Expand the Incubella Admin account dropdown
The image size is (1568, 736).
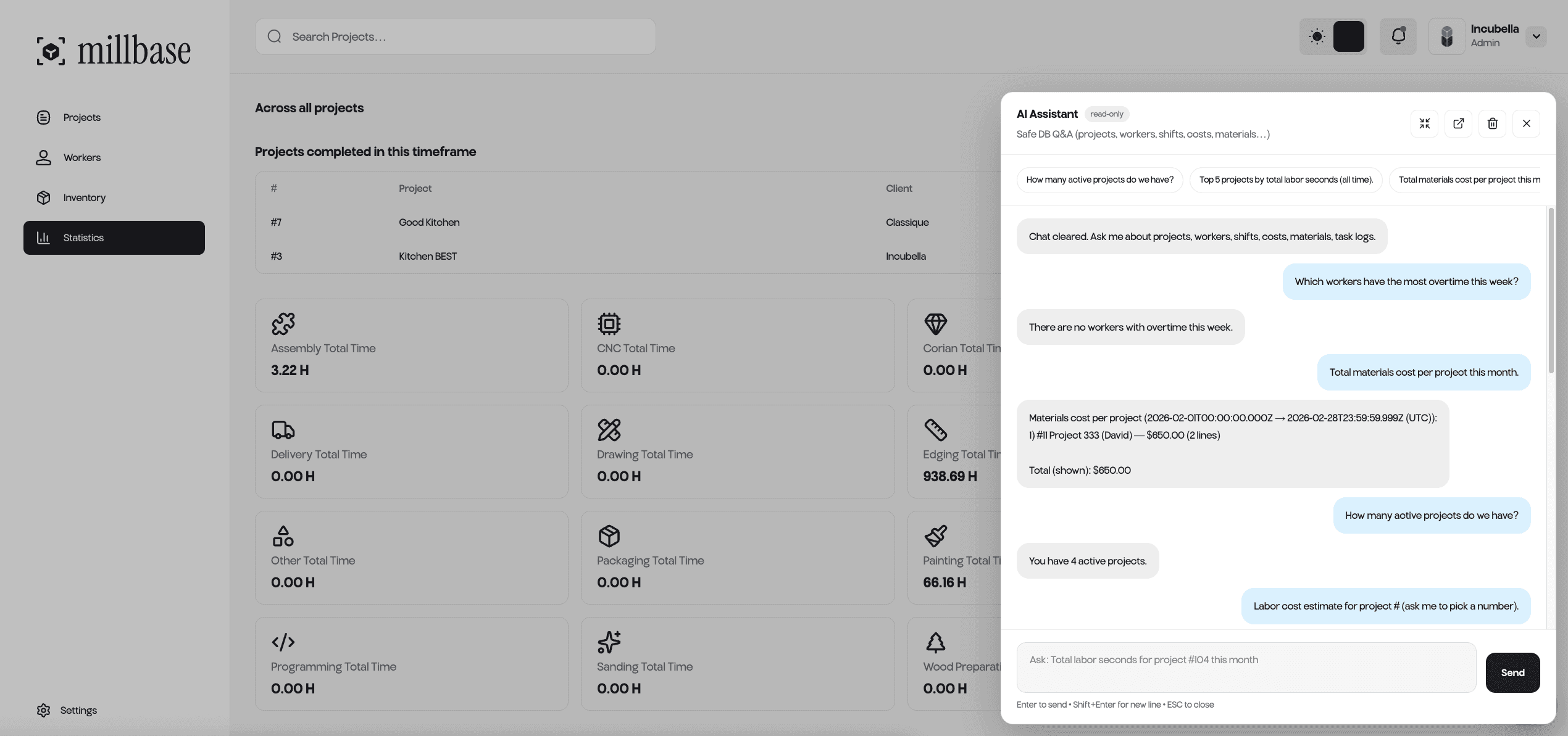click(1536, 36)
